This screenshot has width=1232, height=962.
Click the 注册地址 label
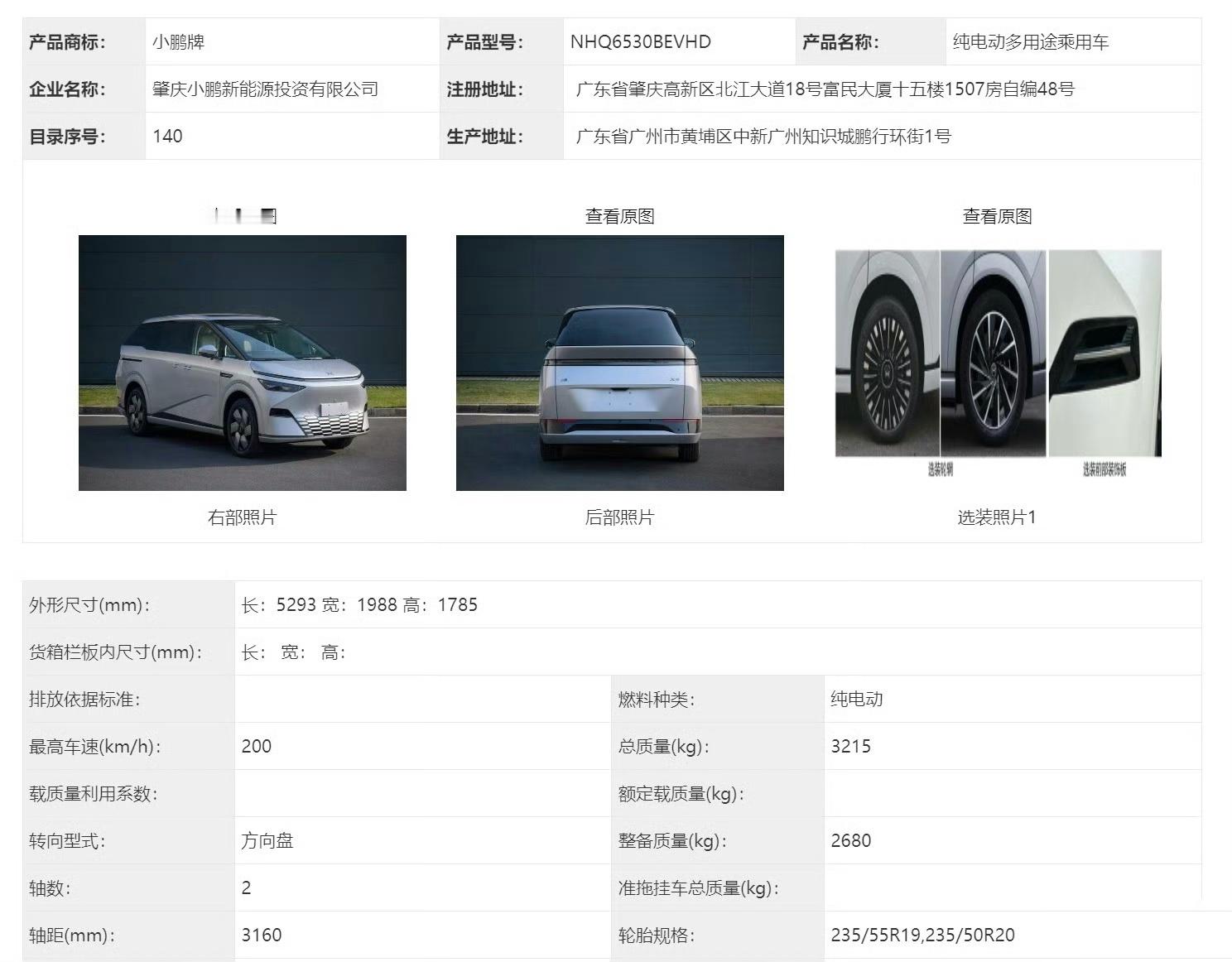point(485,89)
